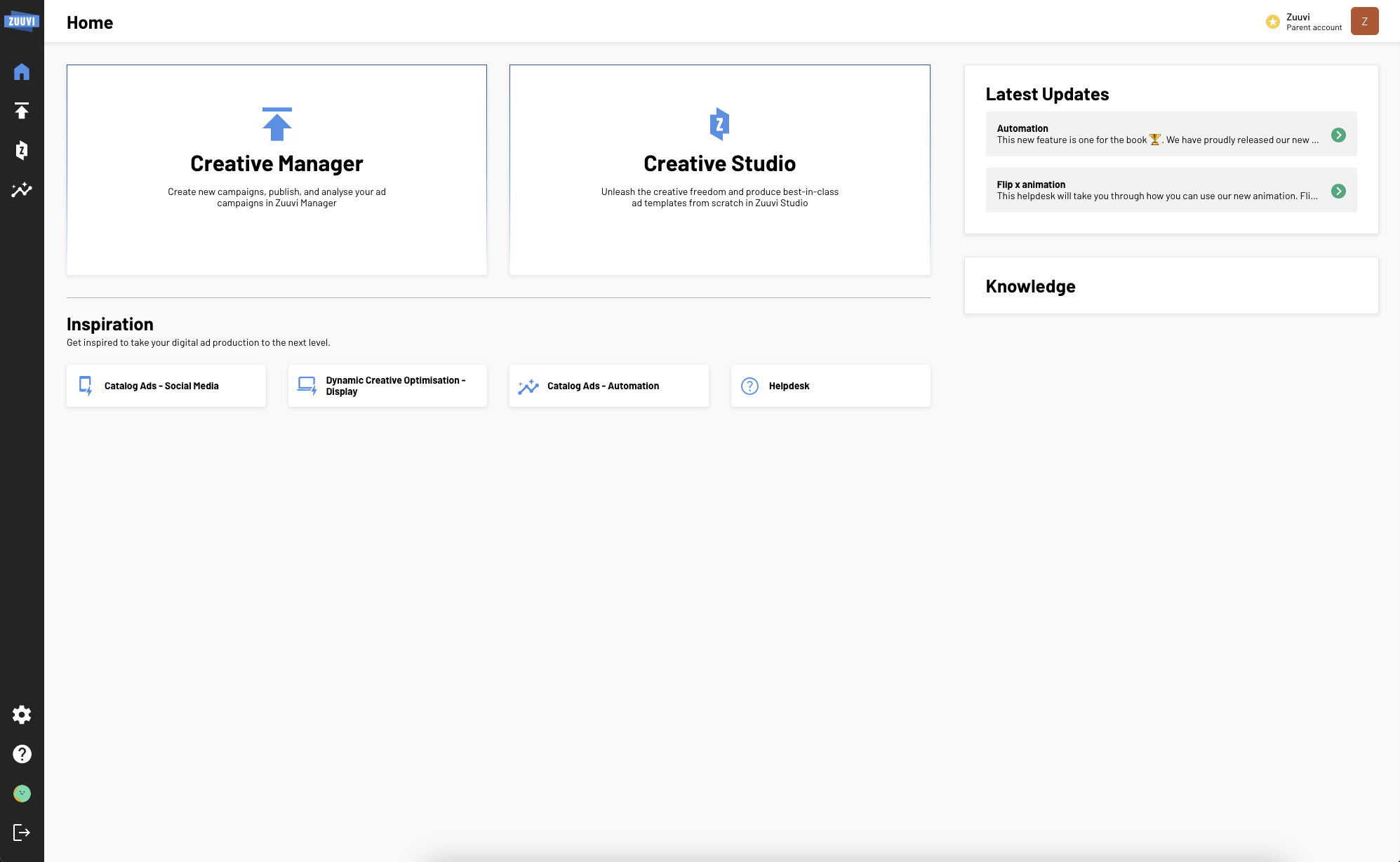This screenshot has height=862, width=1400.
Task: Click laptop icon on Dynamic Creative Optimisation
Action: (x=307, y=386)
